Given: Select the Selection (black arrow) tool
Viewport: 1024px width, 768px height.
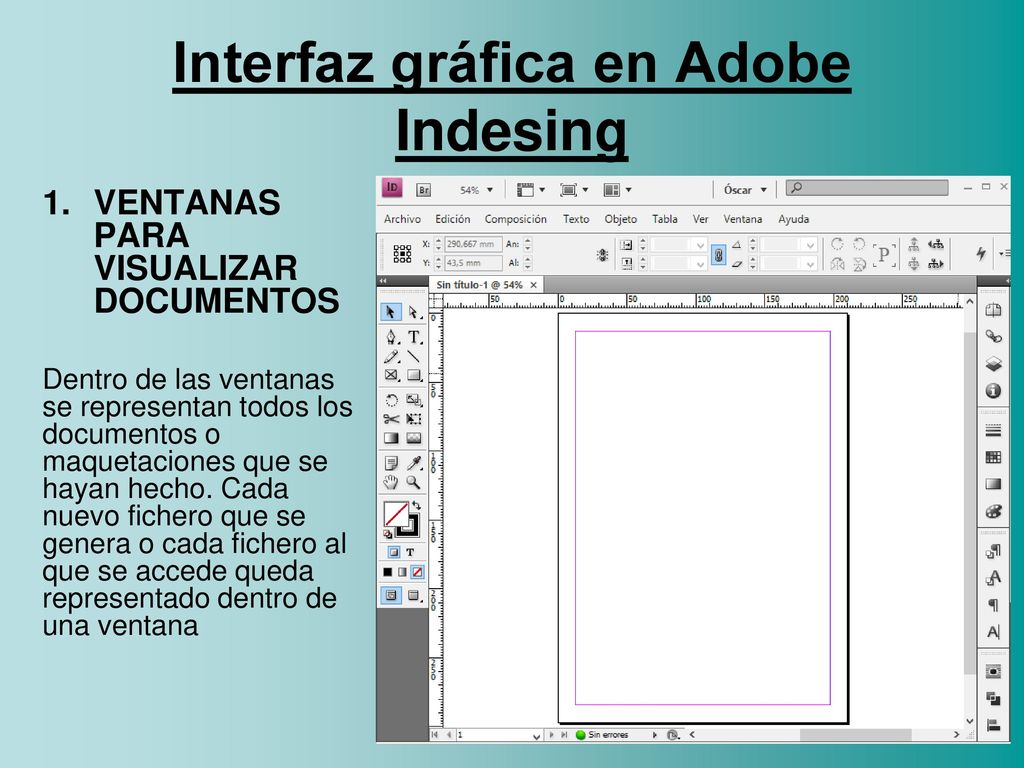Looking at the screenshot, I should (391, 312).
